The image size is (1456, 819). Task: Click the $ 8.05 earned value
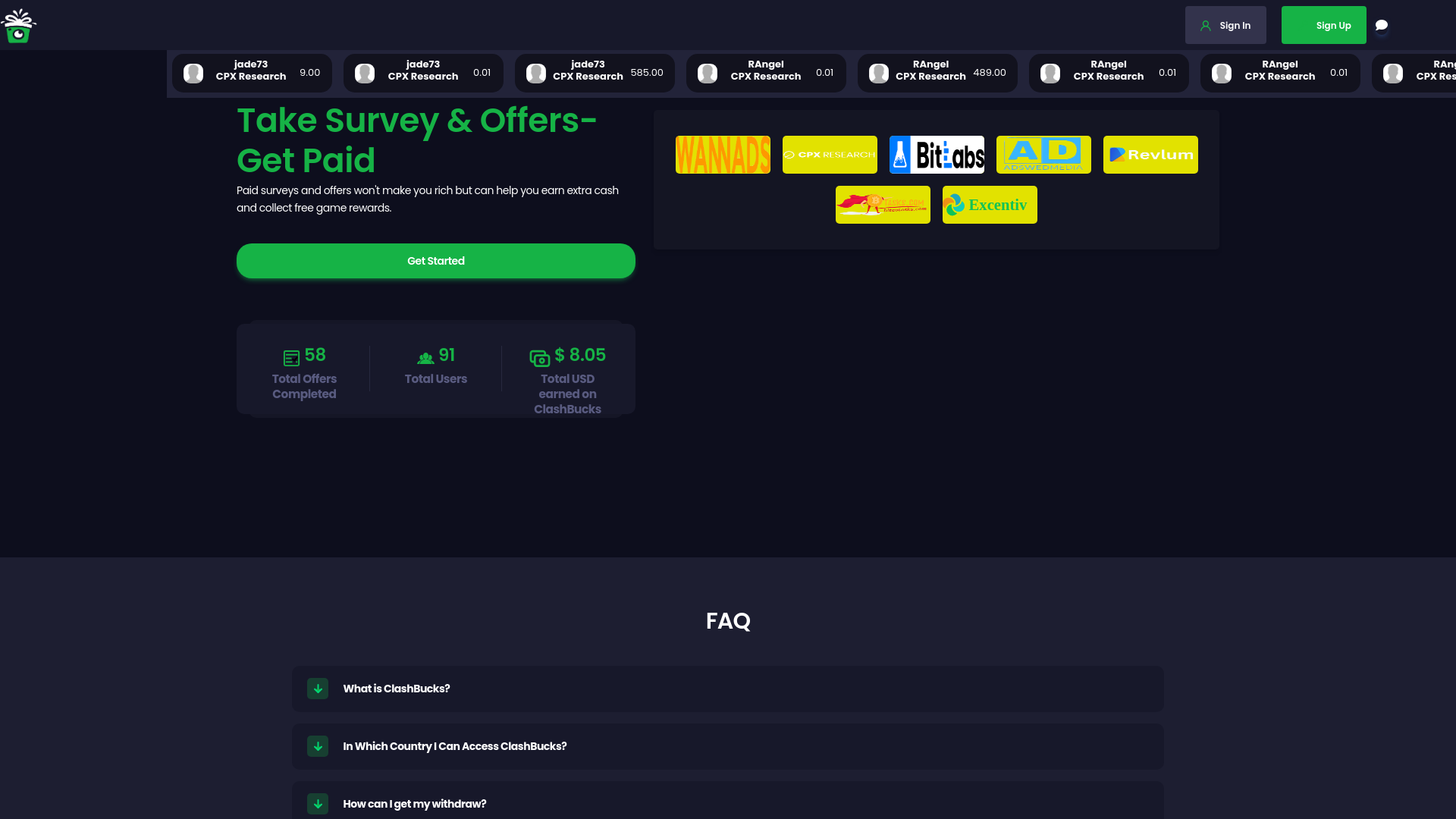click(x=580, y=355)
